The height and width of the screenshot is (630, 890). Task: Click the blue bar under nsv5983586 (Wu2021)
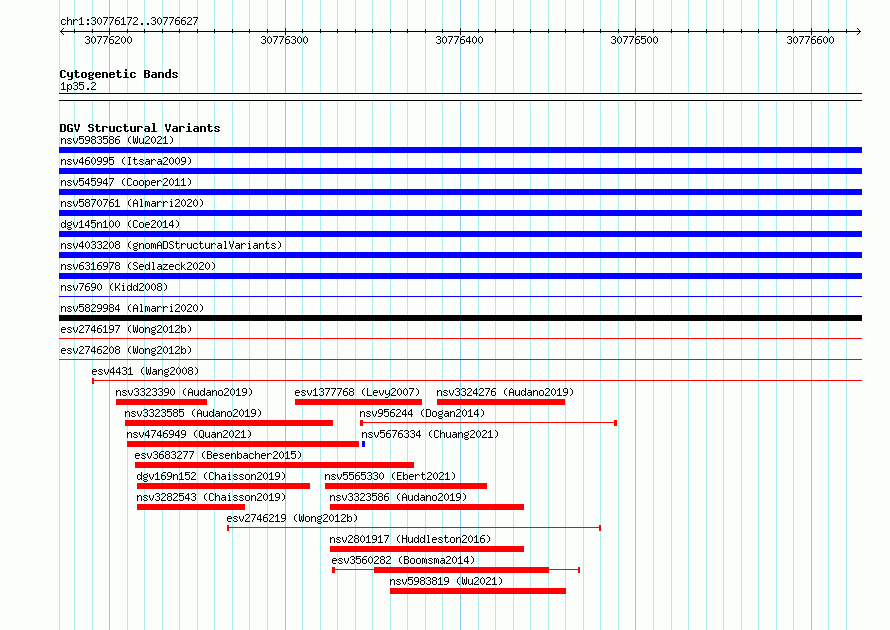tap(460, 150)
